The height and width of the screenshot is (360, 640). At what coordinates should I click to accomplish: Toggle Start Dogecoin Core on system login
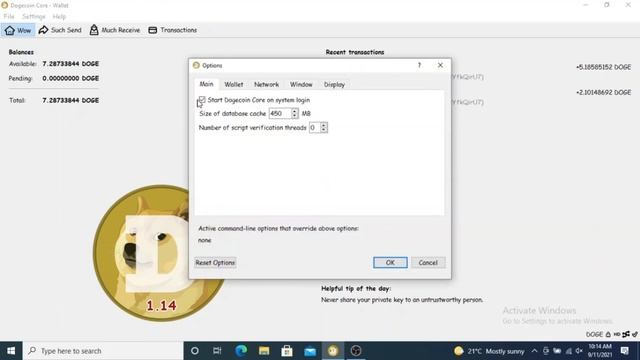(x=202, y=100)
